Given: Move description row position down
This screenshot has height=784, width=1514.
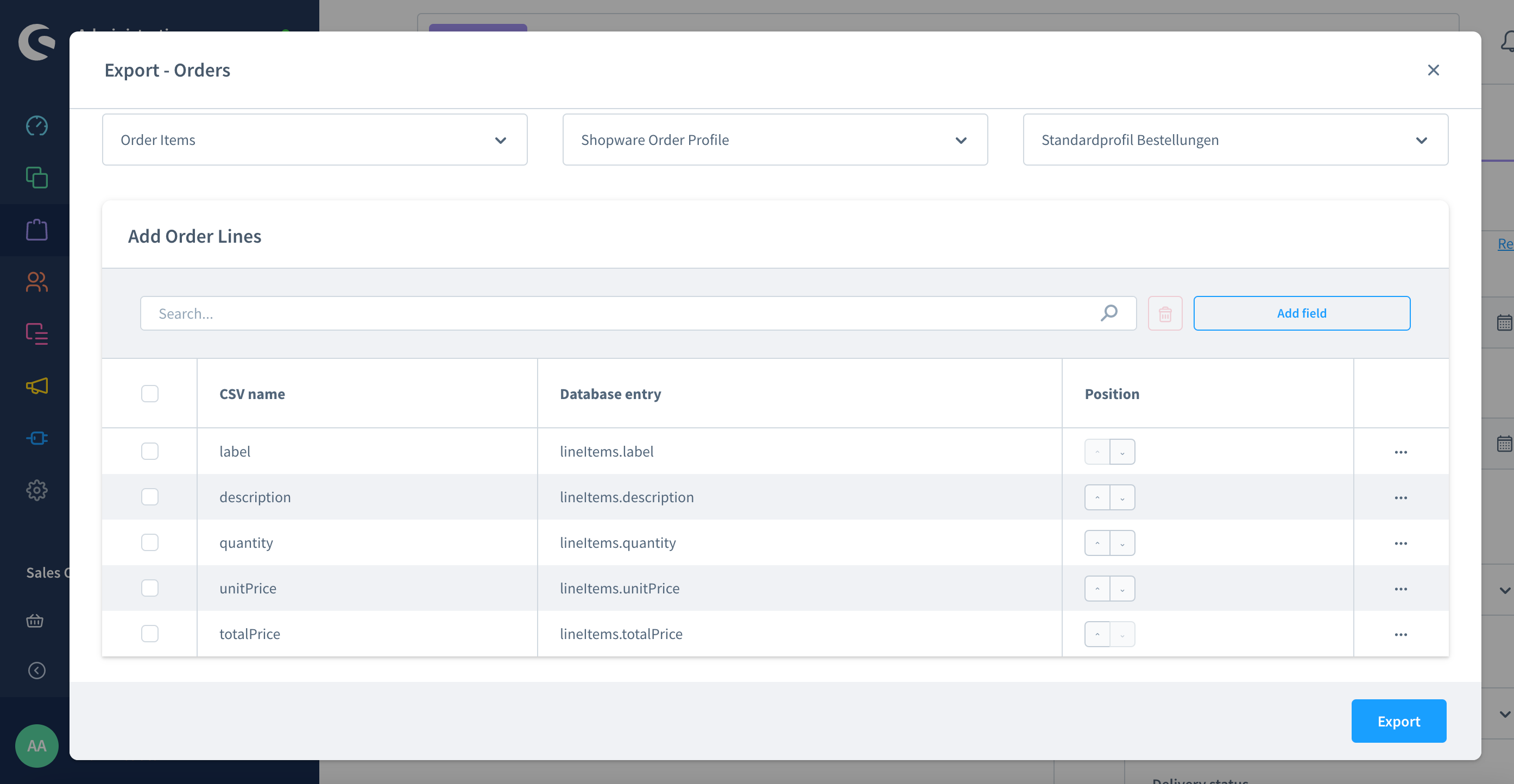Looking at the screenshot, I should pos(1122,497).
